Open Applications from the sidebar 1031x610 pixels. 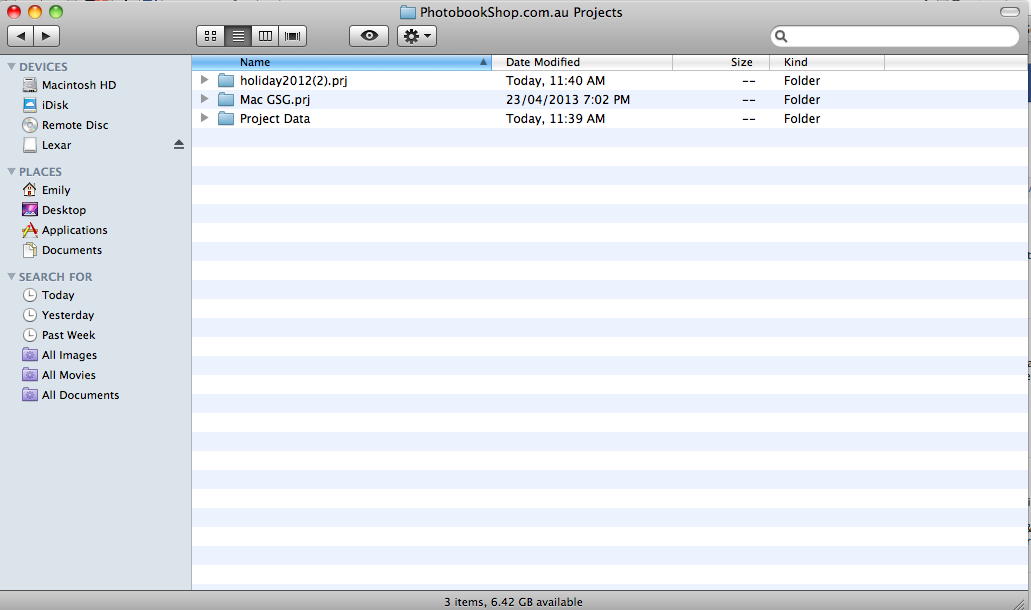(74, 230)
